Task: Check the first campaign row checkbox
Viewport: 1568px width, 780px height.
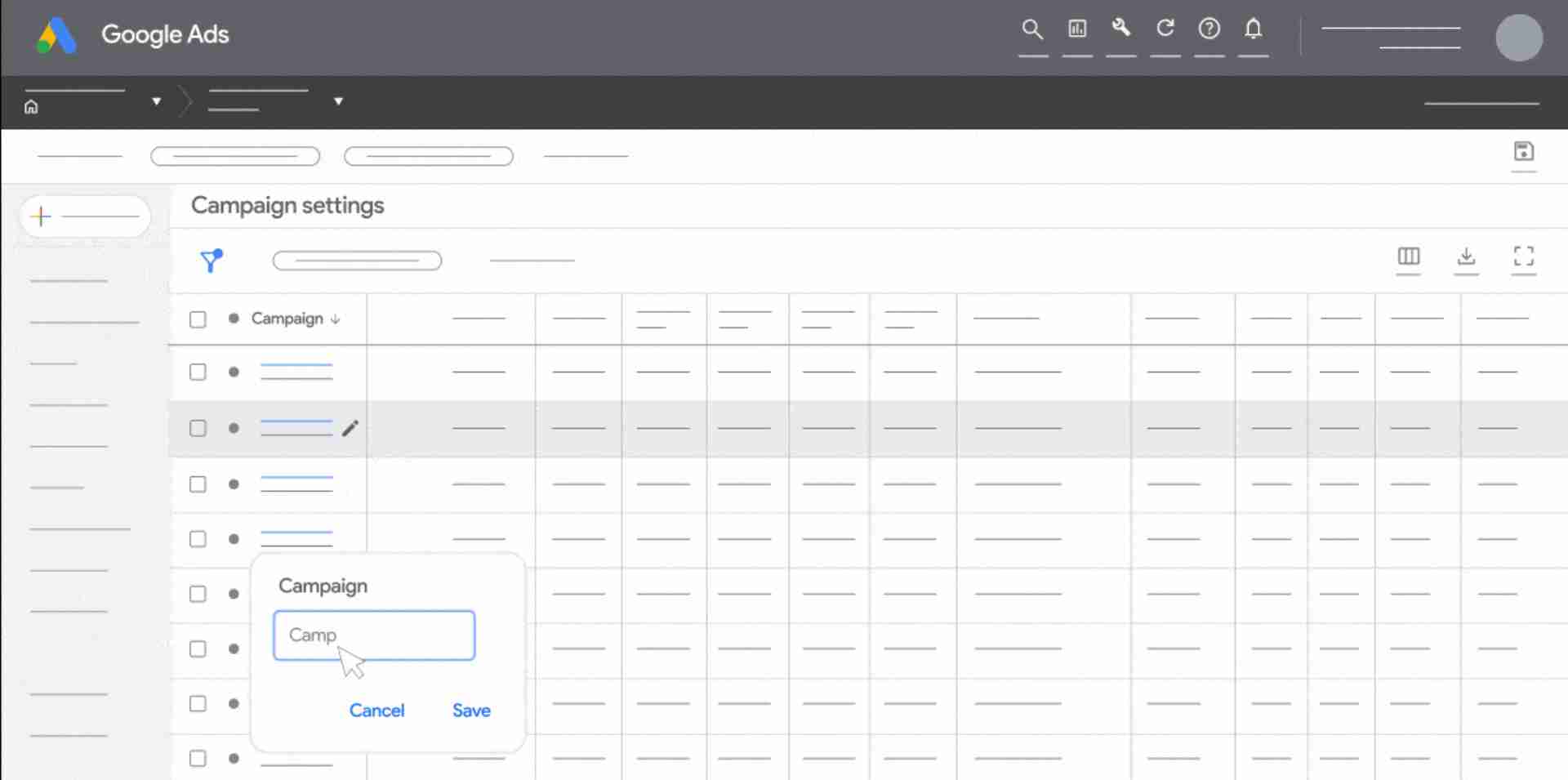Action: pyautogui.click(x=197, y=372)
